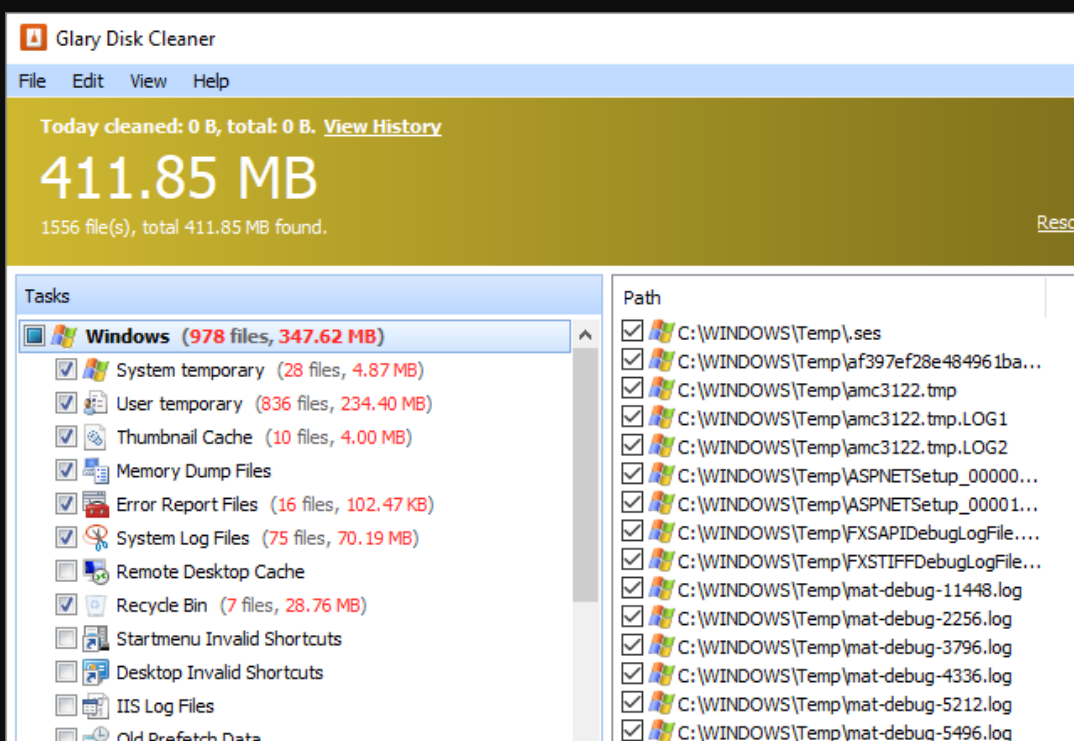Click the Error Report Files icon
Screen dimensions: 1074x741
coord(96,504)
